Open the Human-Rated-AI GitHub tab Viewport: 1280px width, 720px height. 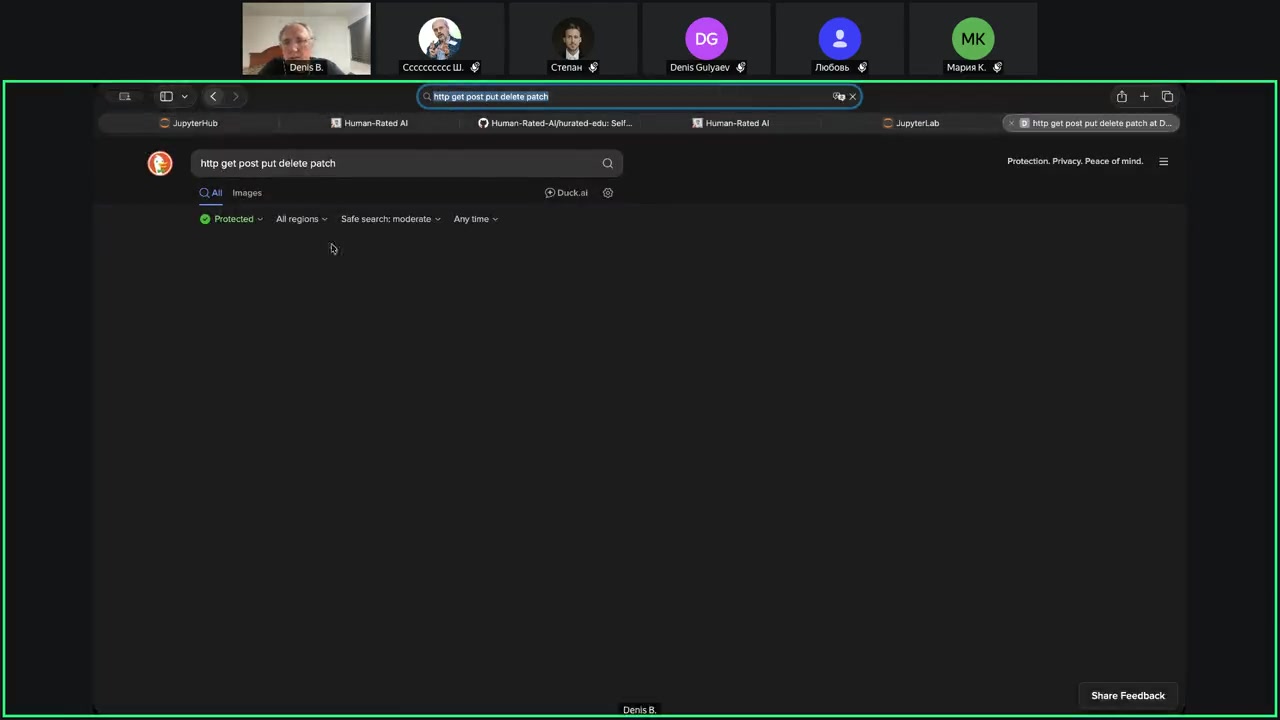coord(555,123)
